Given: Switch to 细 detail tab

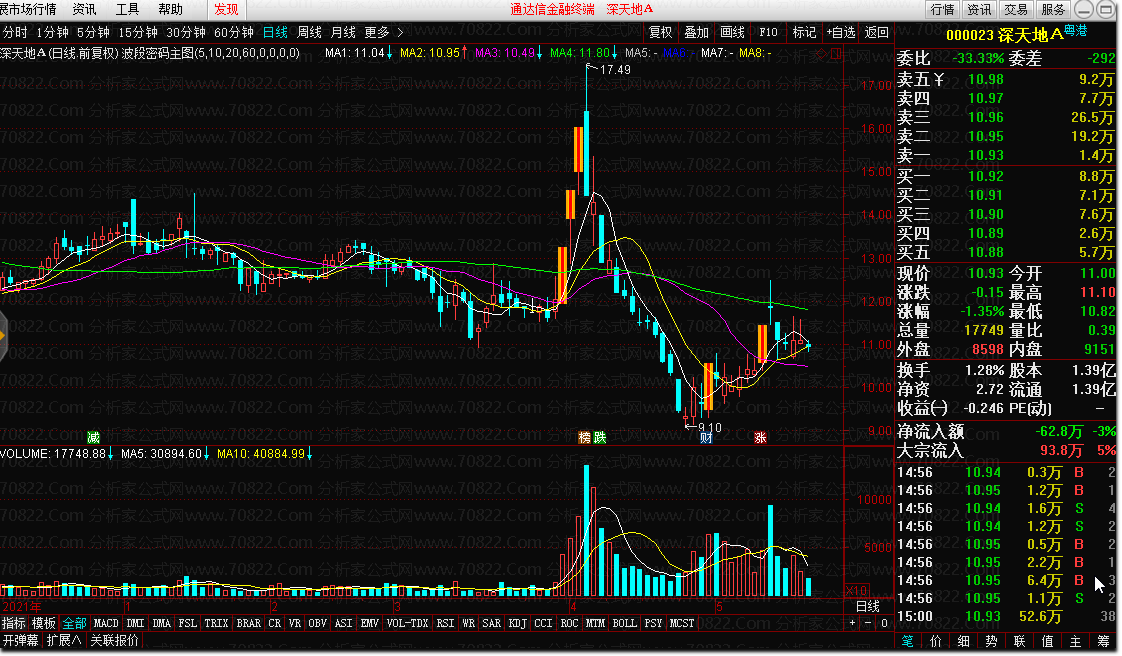Looking at the screenshot, I should coord(964,642).
